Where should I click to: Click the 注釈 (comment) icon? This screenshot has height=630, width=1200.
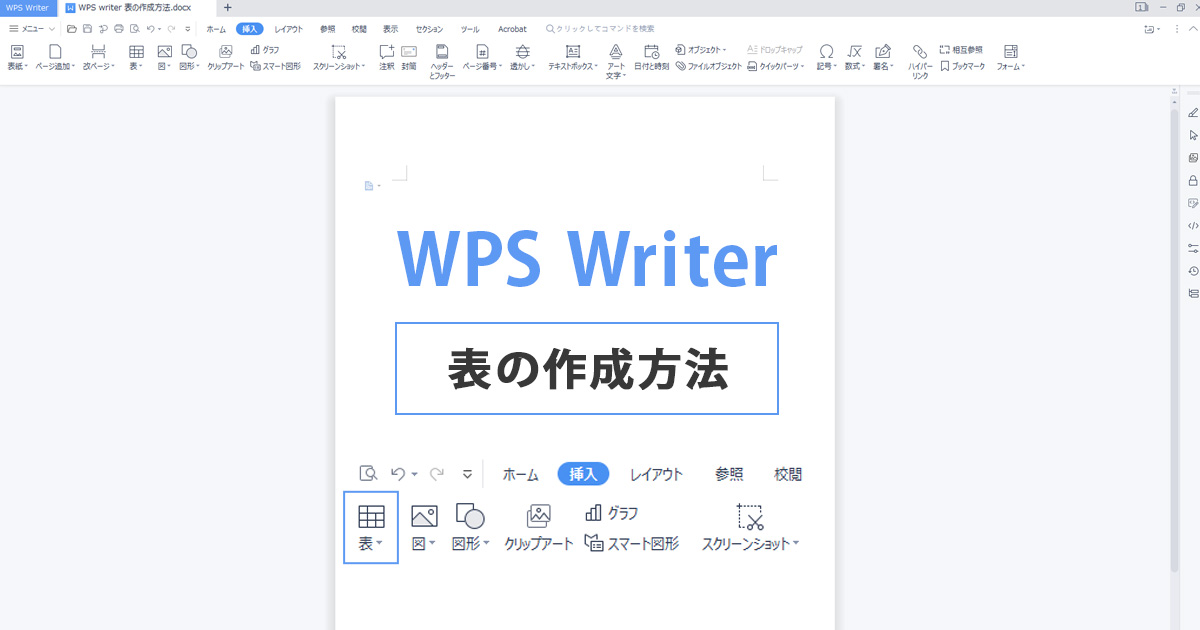[x=387, y=56]
